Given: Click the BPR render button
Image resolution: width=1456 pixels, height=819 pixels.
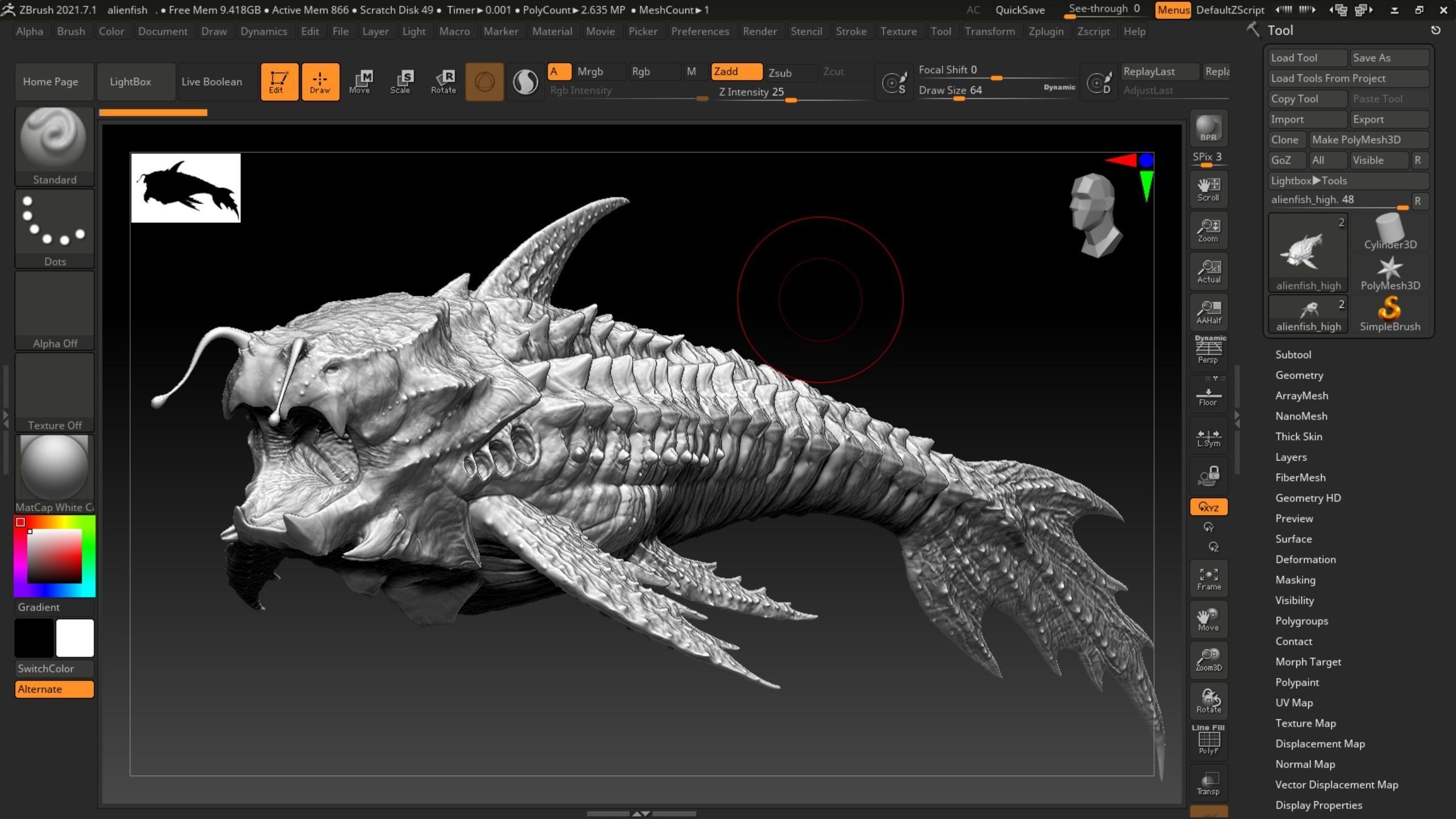Looking at the screenshot, I should 1209,129.
